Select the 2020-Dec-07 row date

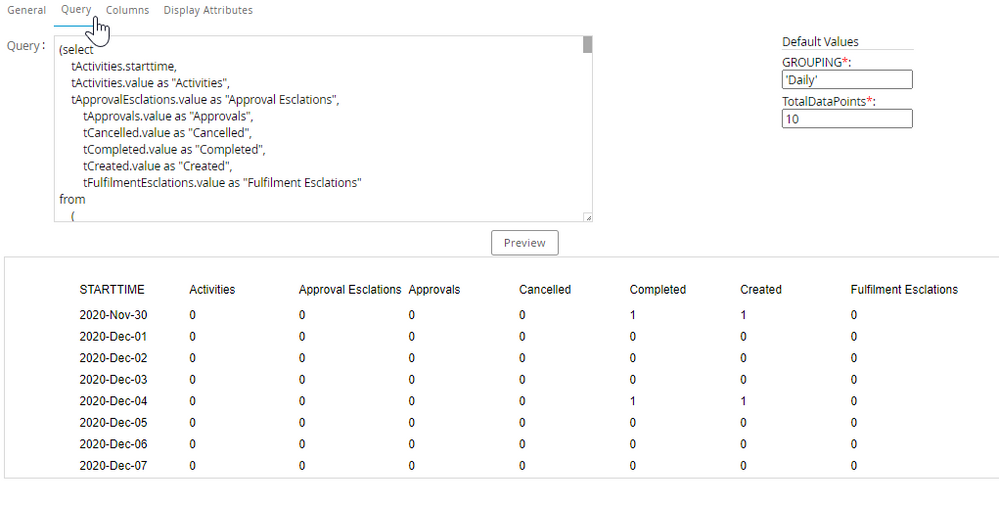point(113,466)
